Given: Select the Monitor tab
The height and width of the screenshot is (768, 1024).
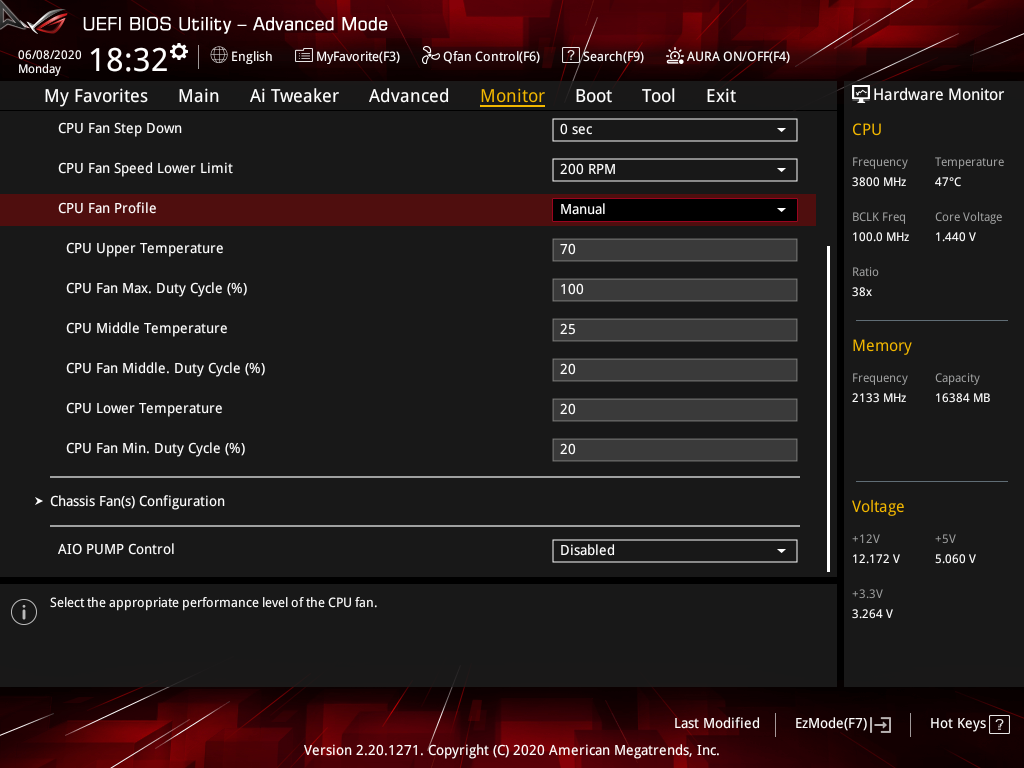Looking at the screenshot, I should point(512,96).
